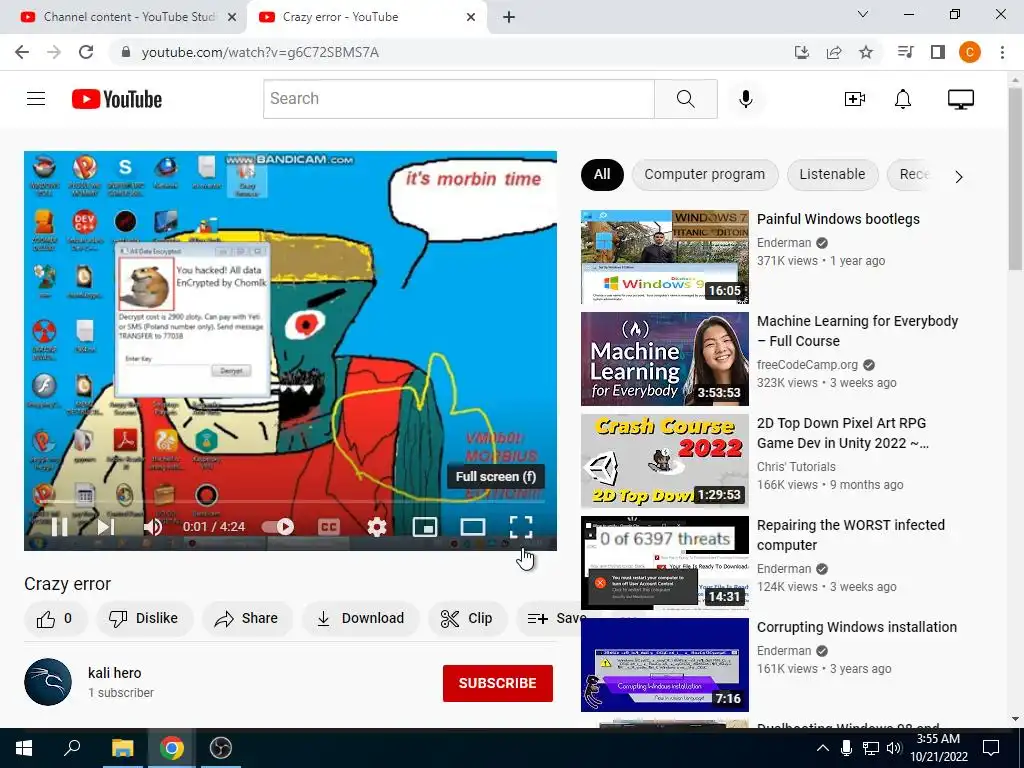The width and height of the screenshot is (1024, 768).
Task: Open kali hero channel avatar
Action: tap(48, 682)
